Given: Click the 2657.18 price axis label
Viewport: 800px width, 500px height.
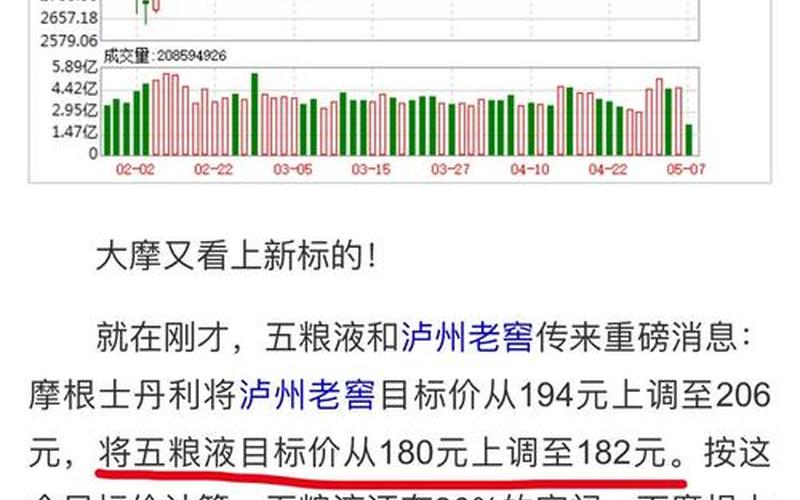Looking at the screenshot, I should point(69,18).
